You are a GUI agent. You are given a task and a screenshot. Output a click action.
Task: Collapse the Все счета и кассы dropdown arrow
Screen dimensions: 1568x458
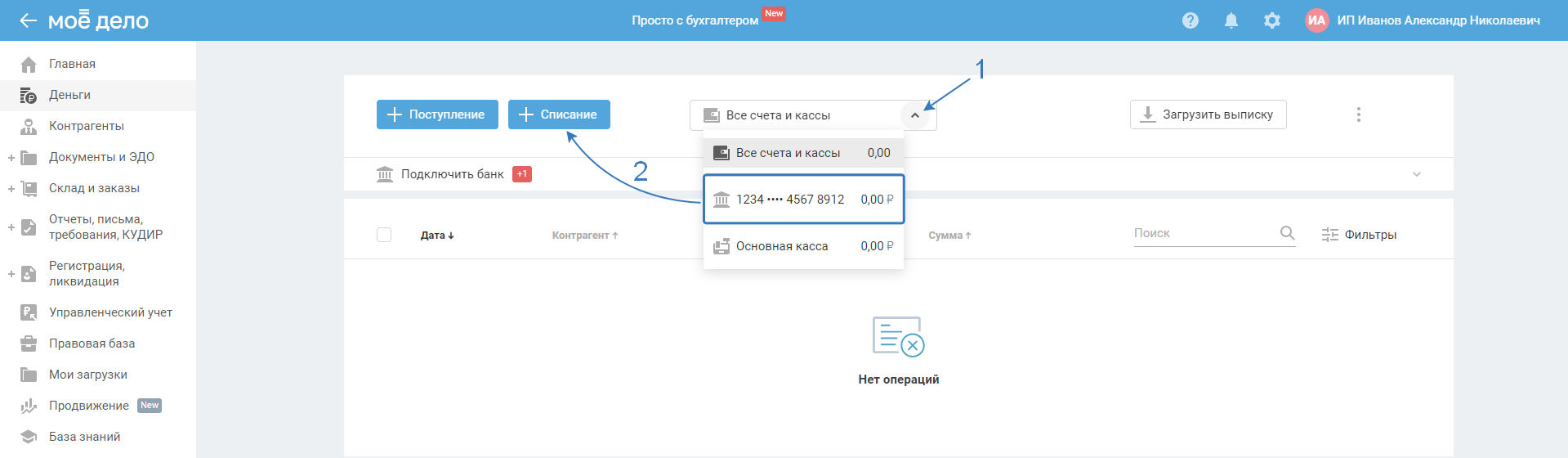pos(915,115)
